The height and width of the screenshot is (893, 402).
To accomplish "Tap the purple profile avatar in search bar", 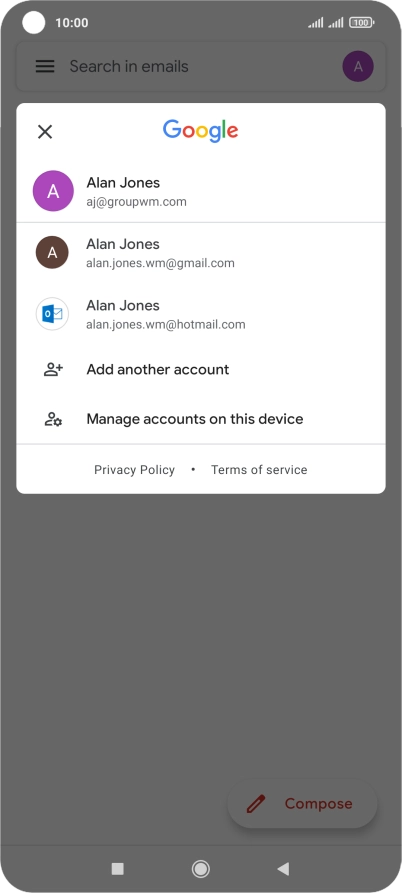I will click(358, 66).
